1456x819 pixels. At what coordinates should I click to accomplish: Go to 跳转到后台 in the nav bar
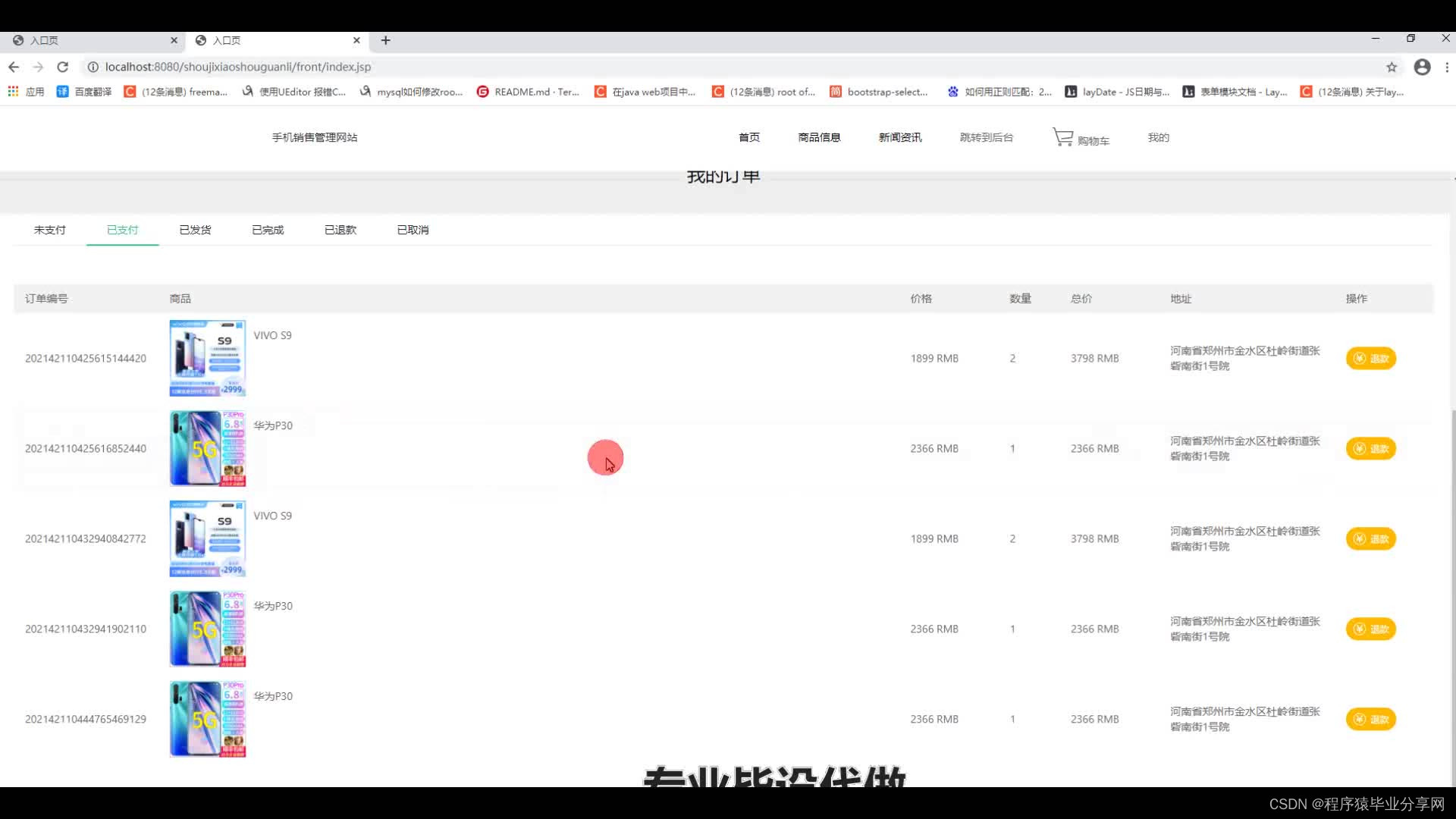point(986,137)
